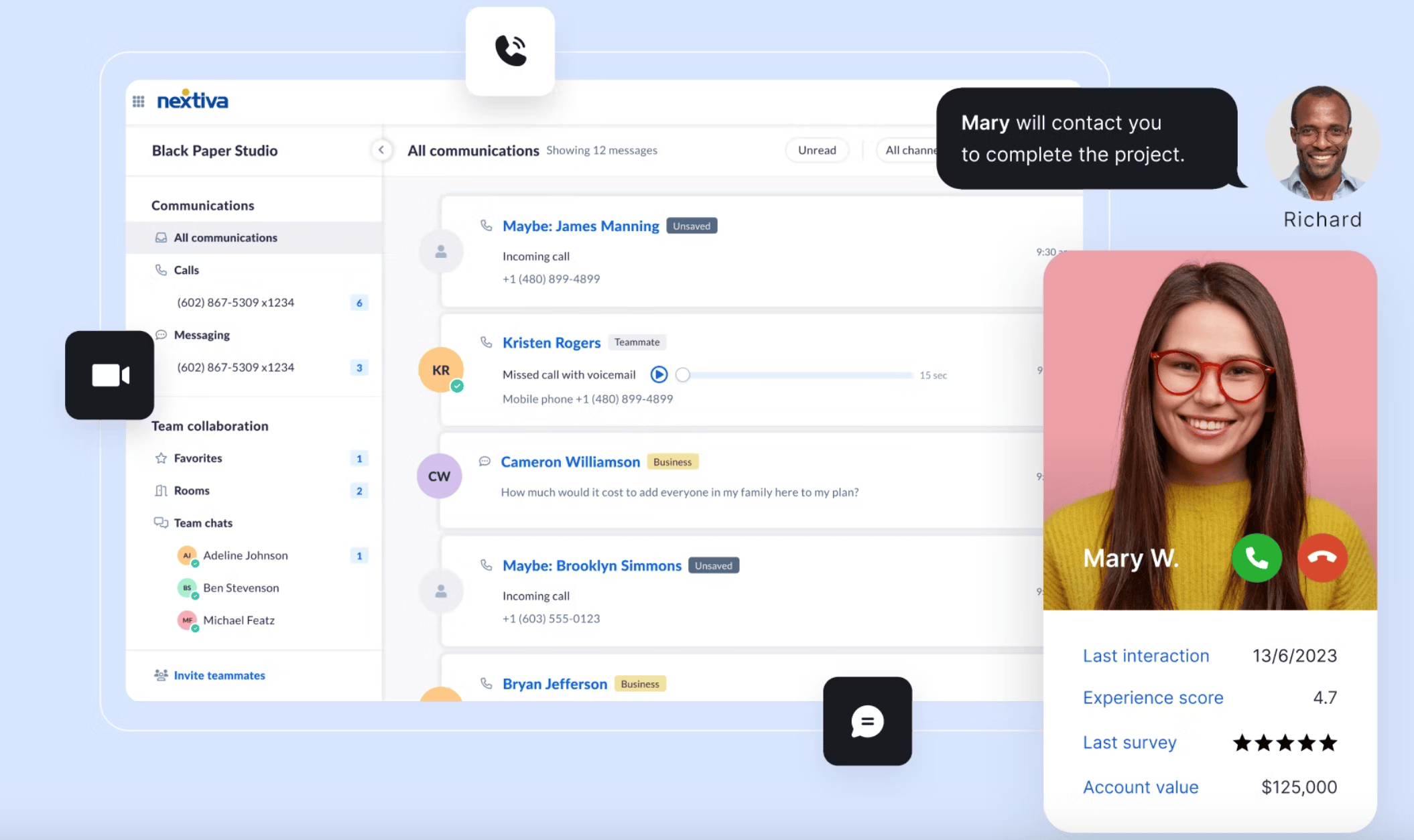Click the chat bubble icon bottom right
This screenshot has width=1414, height=840.
(867, 720)
